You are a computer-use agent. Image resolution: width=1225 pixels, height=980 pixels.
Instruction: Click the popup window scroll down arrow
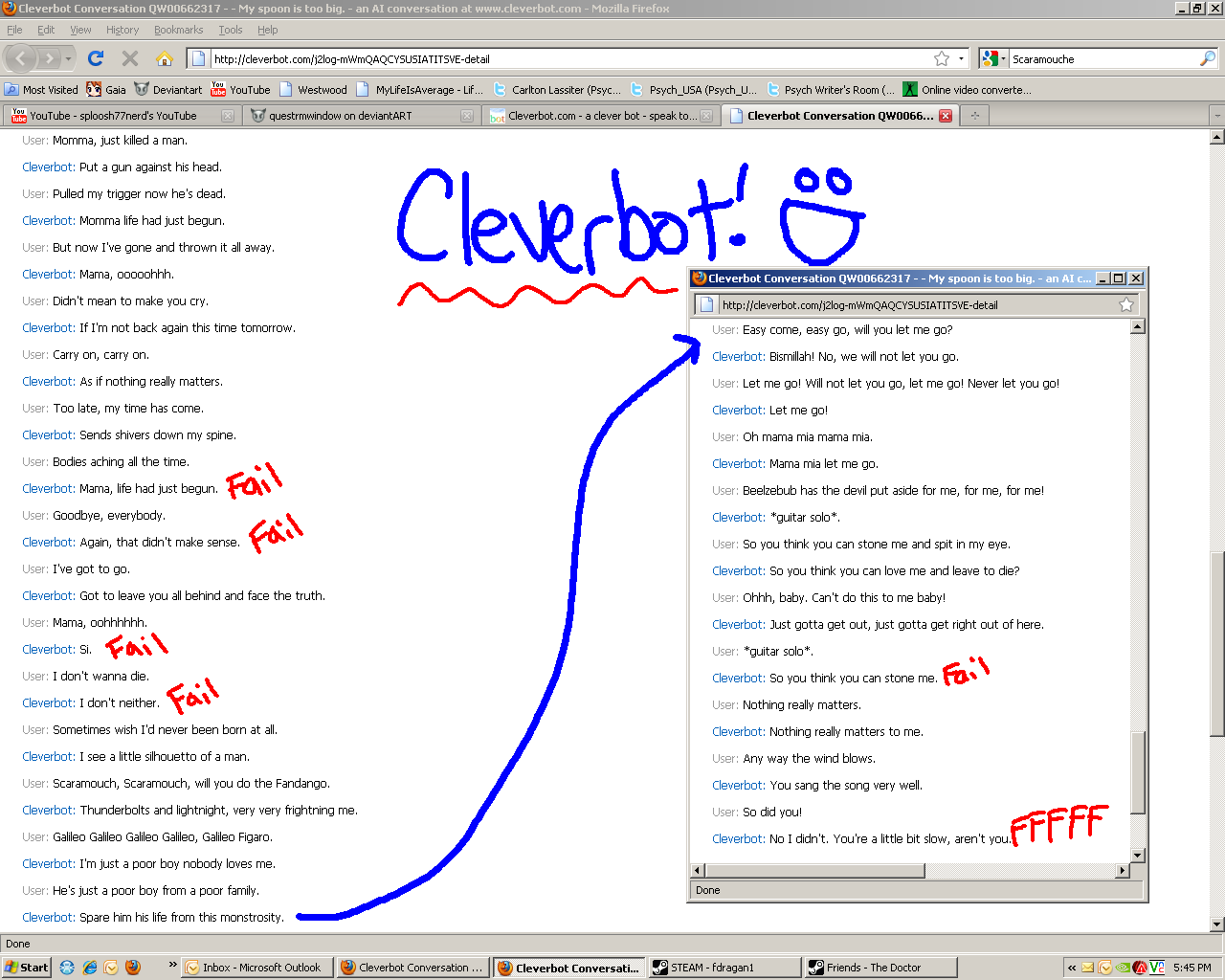tap(1137, 856)
